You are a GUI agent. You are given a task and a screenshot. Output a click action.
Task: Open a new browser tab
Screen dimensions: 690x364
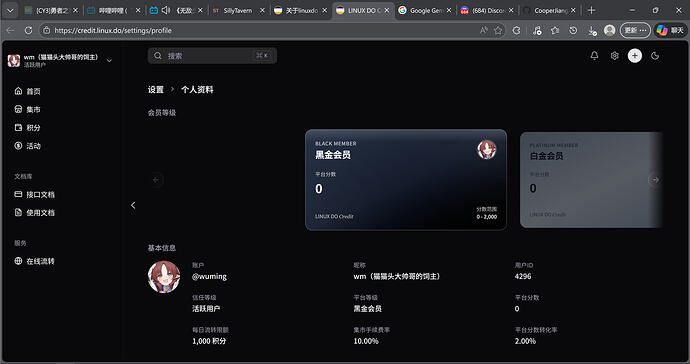(591, 10)
